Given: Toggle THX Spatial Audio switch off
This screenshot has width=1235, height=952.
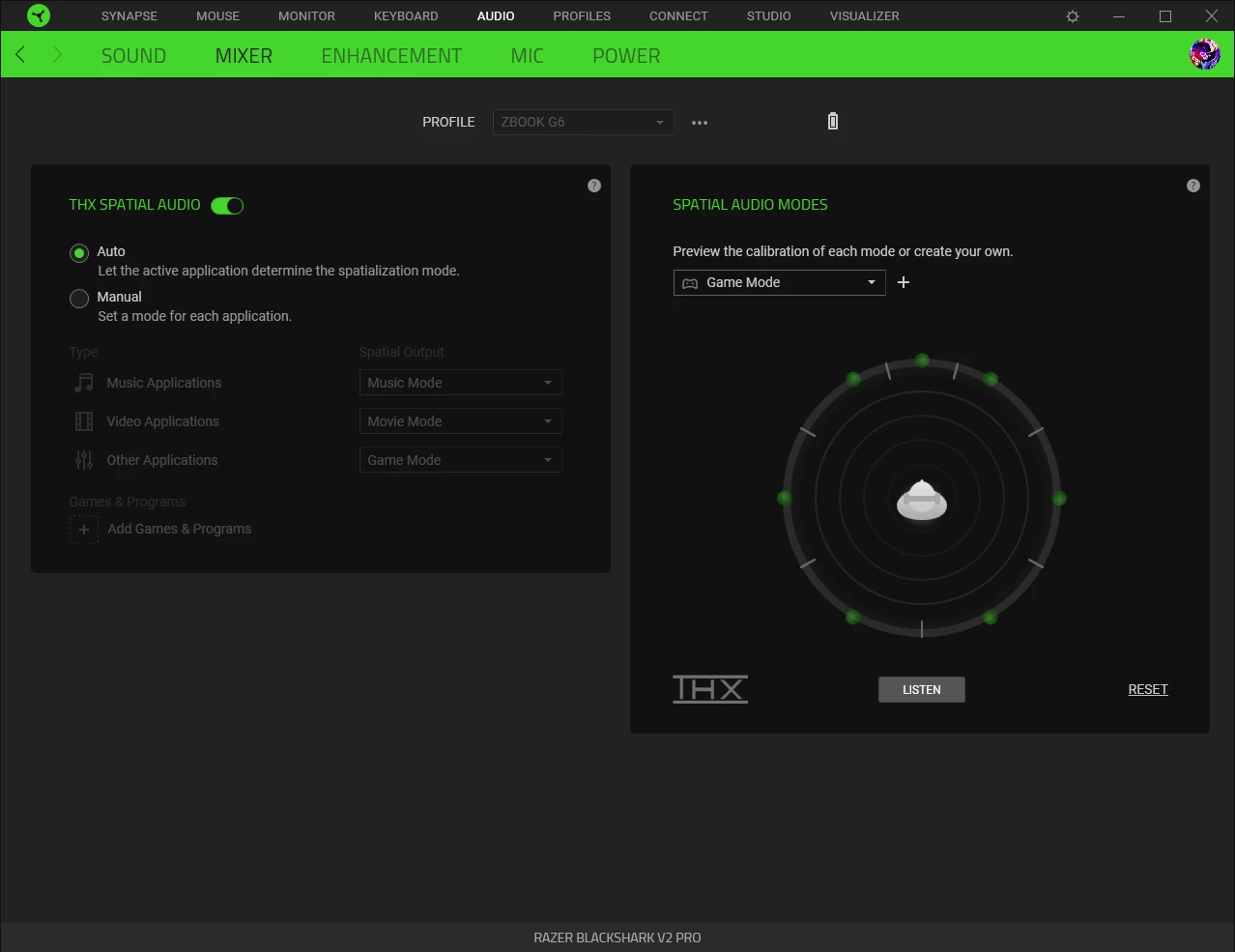Looking at the screenshot, I should (x=227, y=205).
